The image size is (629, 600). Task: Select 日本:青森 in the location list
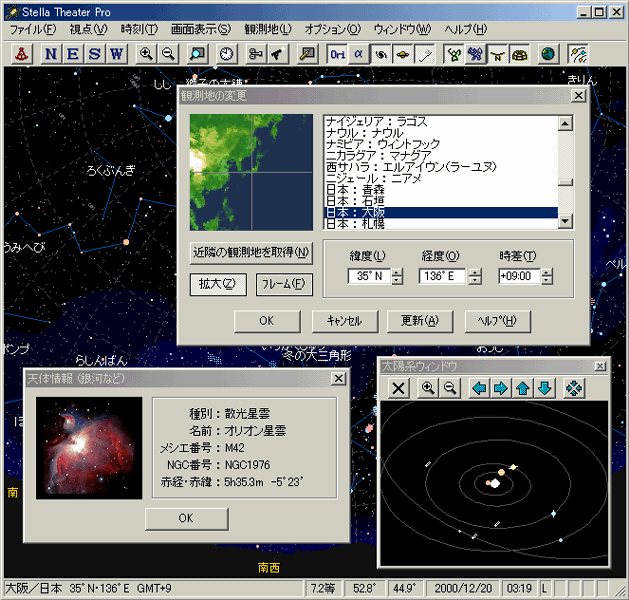(440, 190)
